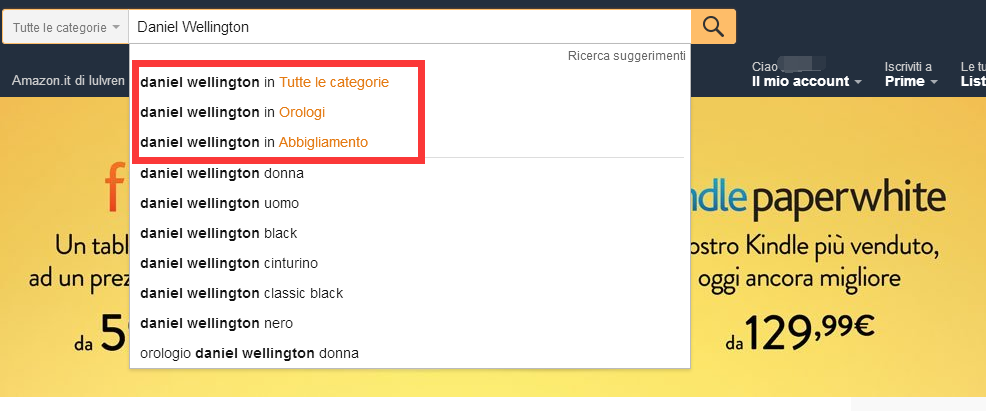Choose the daniel wellington uomo suggestion
Screen dimensions: 986x411
(409, 203)
